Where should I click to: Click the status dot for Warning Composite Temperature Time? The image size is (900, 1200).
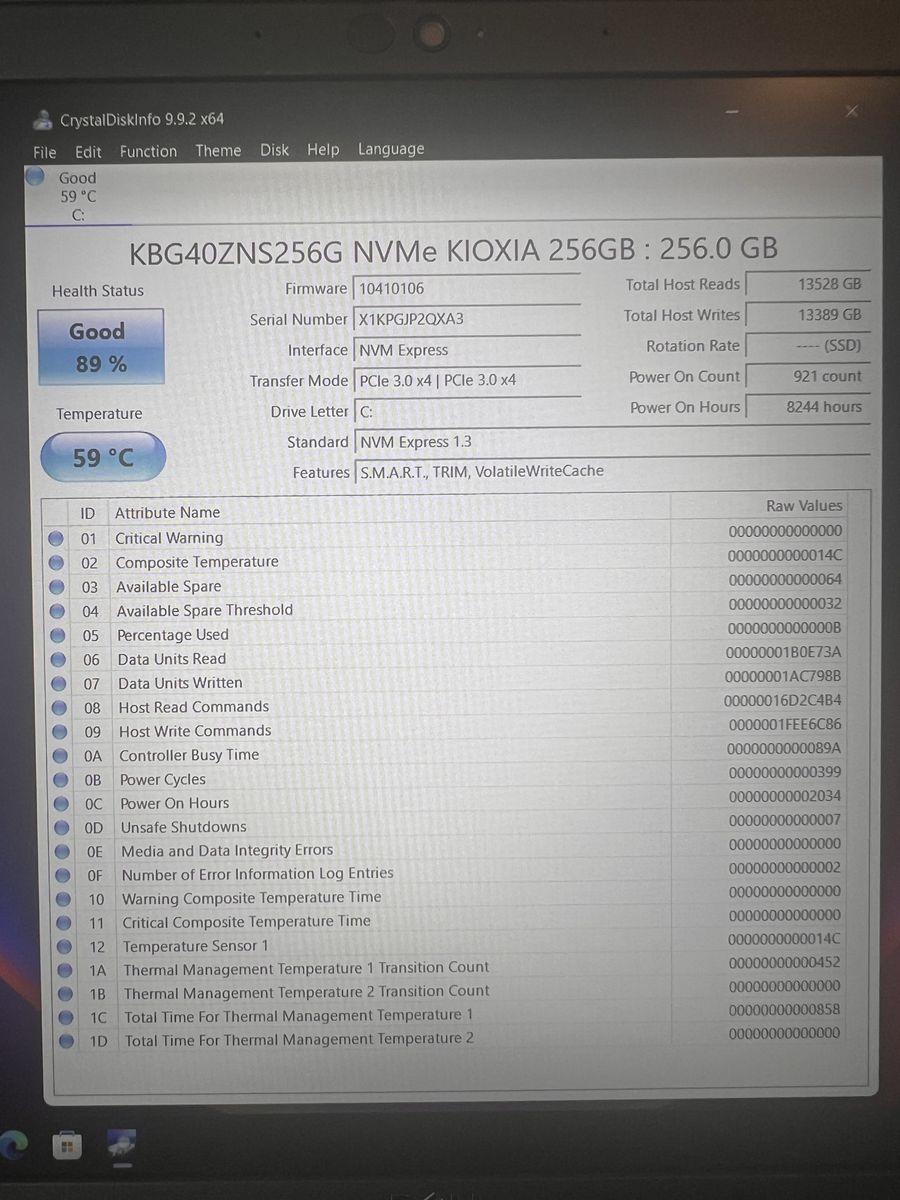point(64,899)
